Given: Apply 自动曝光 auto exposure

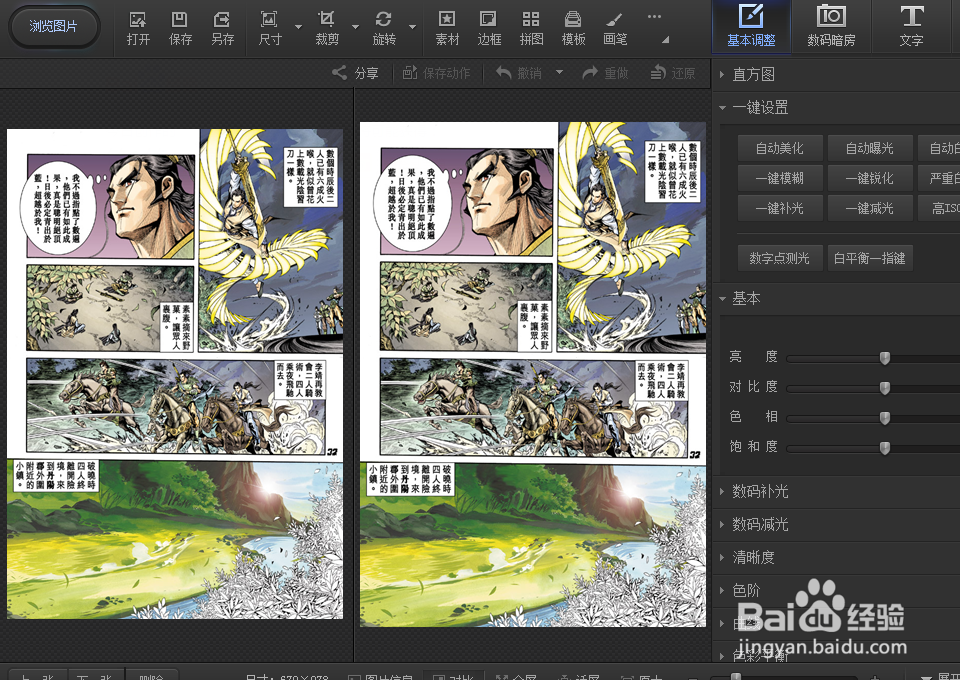Looking at the screenshot, I should click(869, 148).
